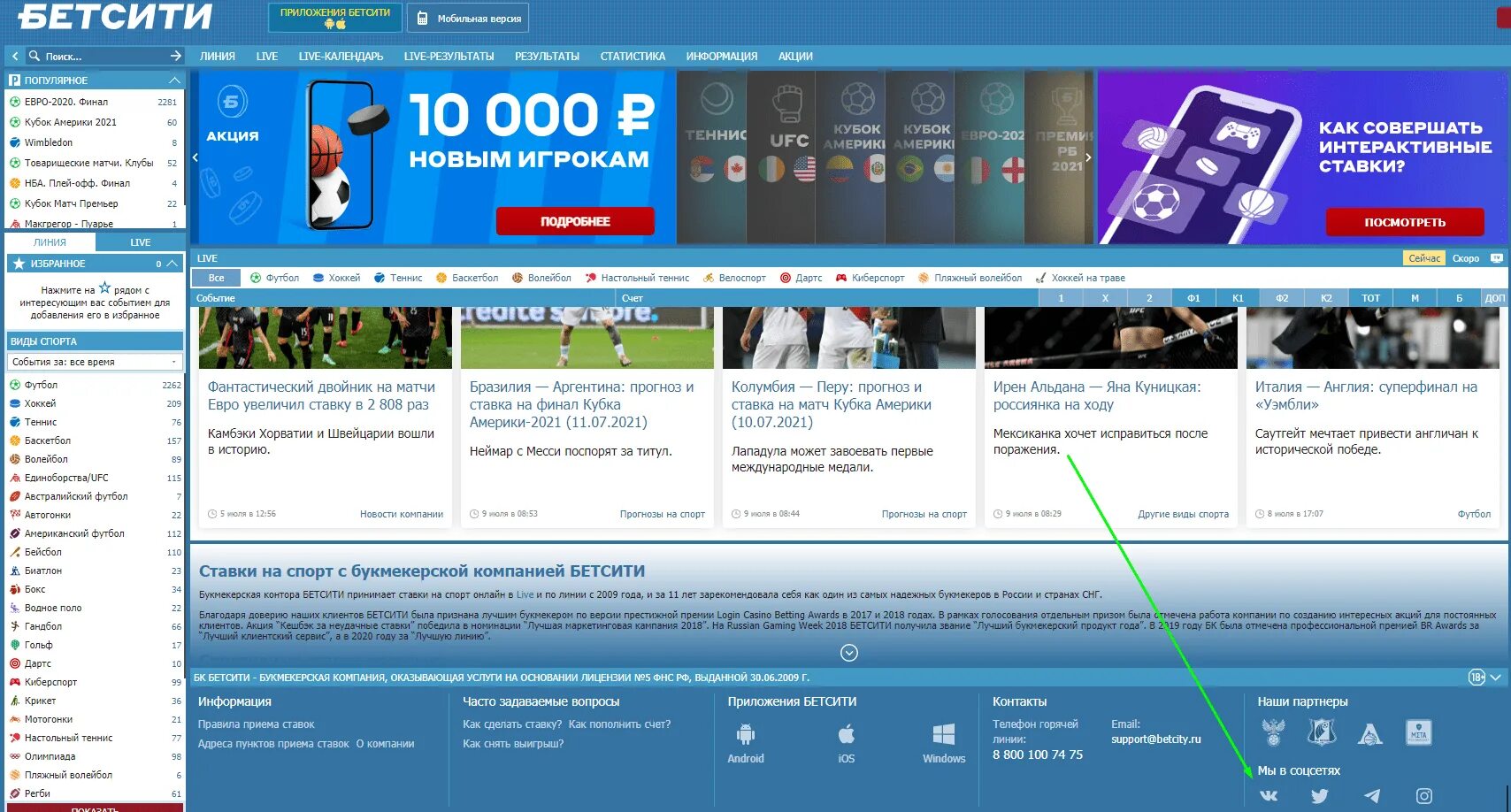Click the star icon in ИЗБРАННОЕ header

[19, 264]
